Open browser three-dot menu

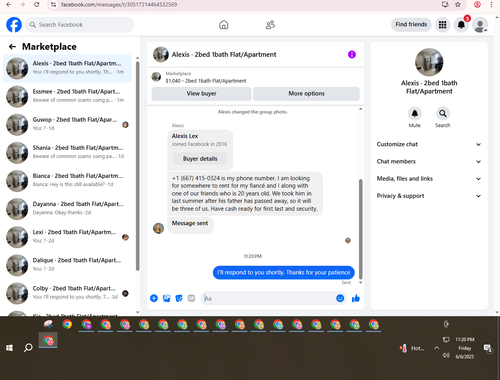(x=491, y=5)
